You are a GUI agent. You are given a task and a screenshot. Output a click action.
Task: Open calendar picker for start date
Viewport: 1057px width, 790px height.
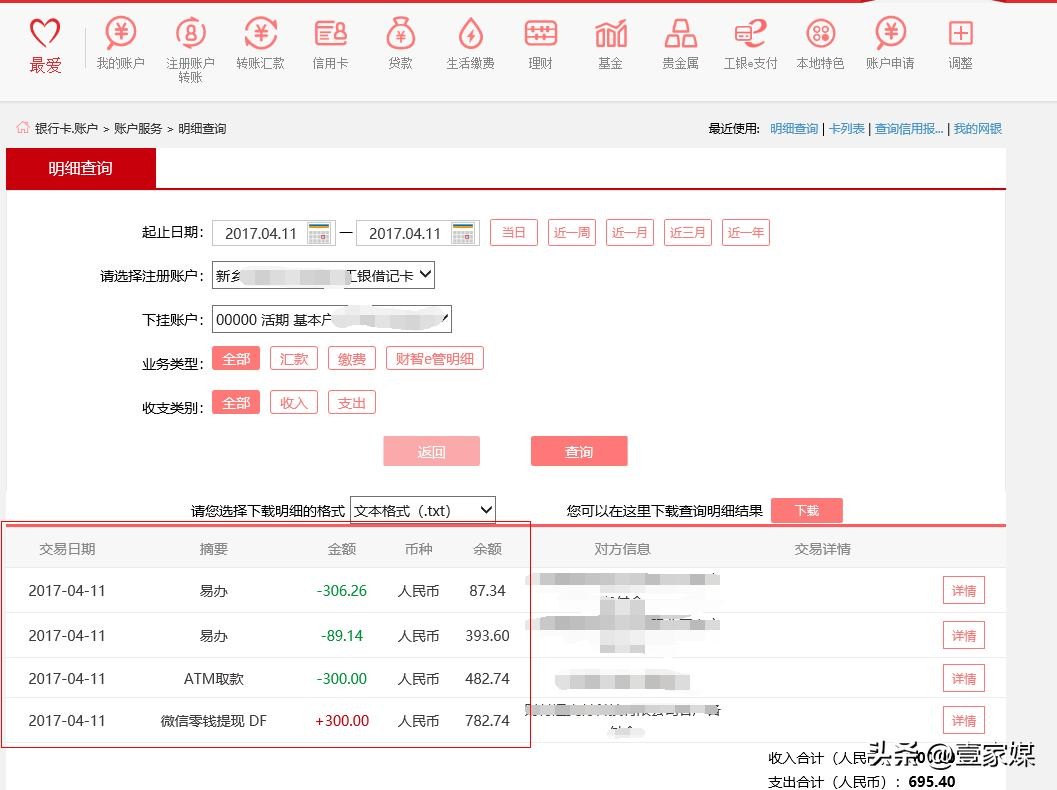pyautogui.click(x=319, y=233)
